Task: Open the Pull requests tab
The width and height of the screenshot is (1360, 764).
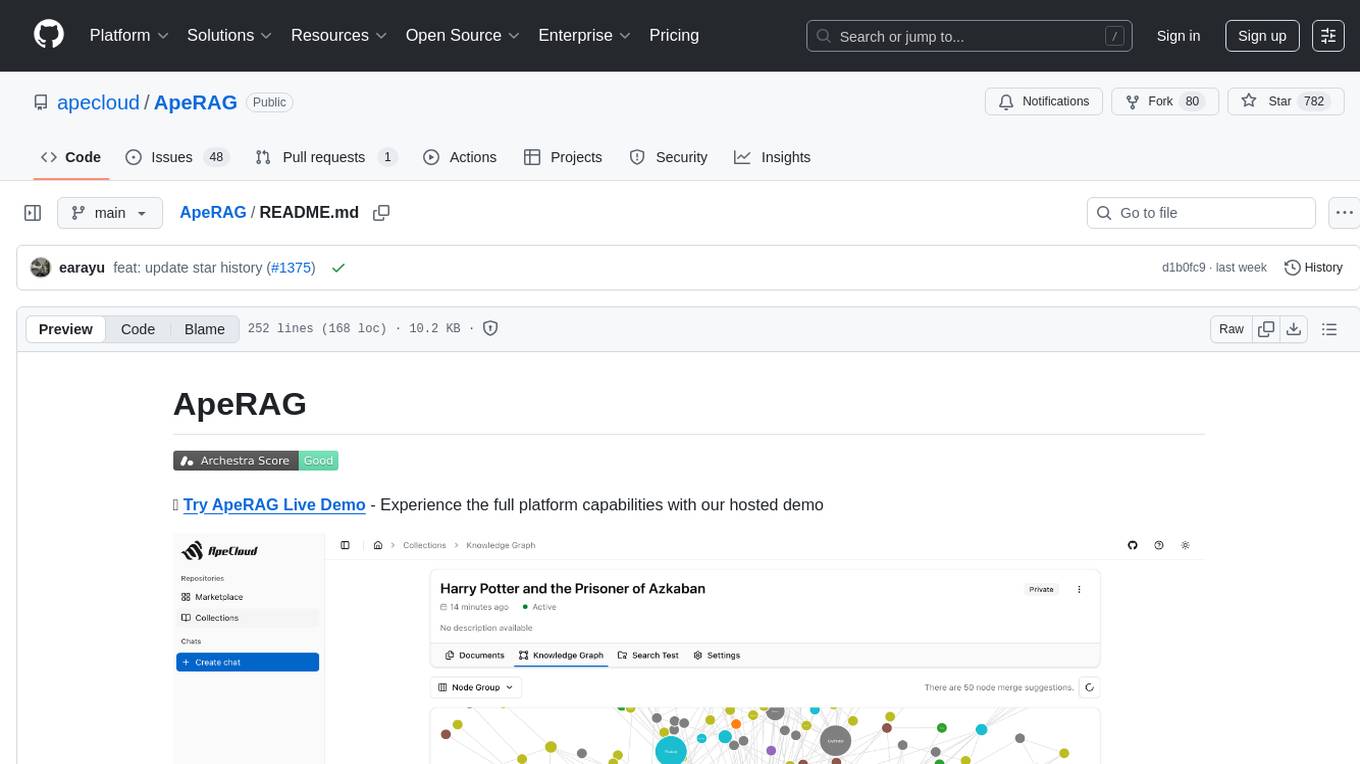Action: (326, 157)
